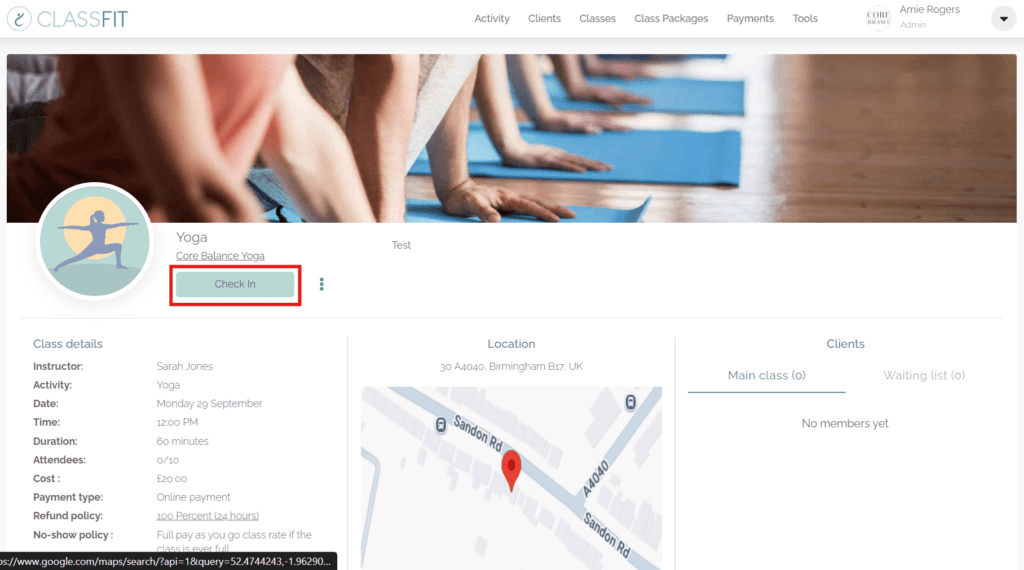This screenshot has width=1024, height=570.
Task: Open the Payments section
Action: click(x=750, y=18)
